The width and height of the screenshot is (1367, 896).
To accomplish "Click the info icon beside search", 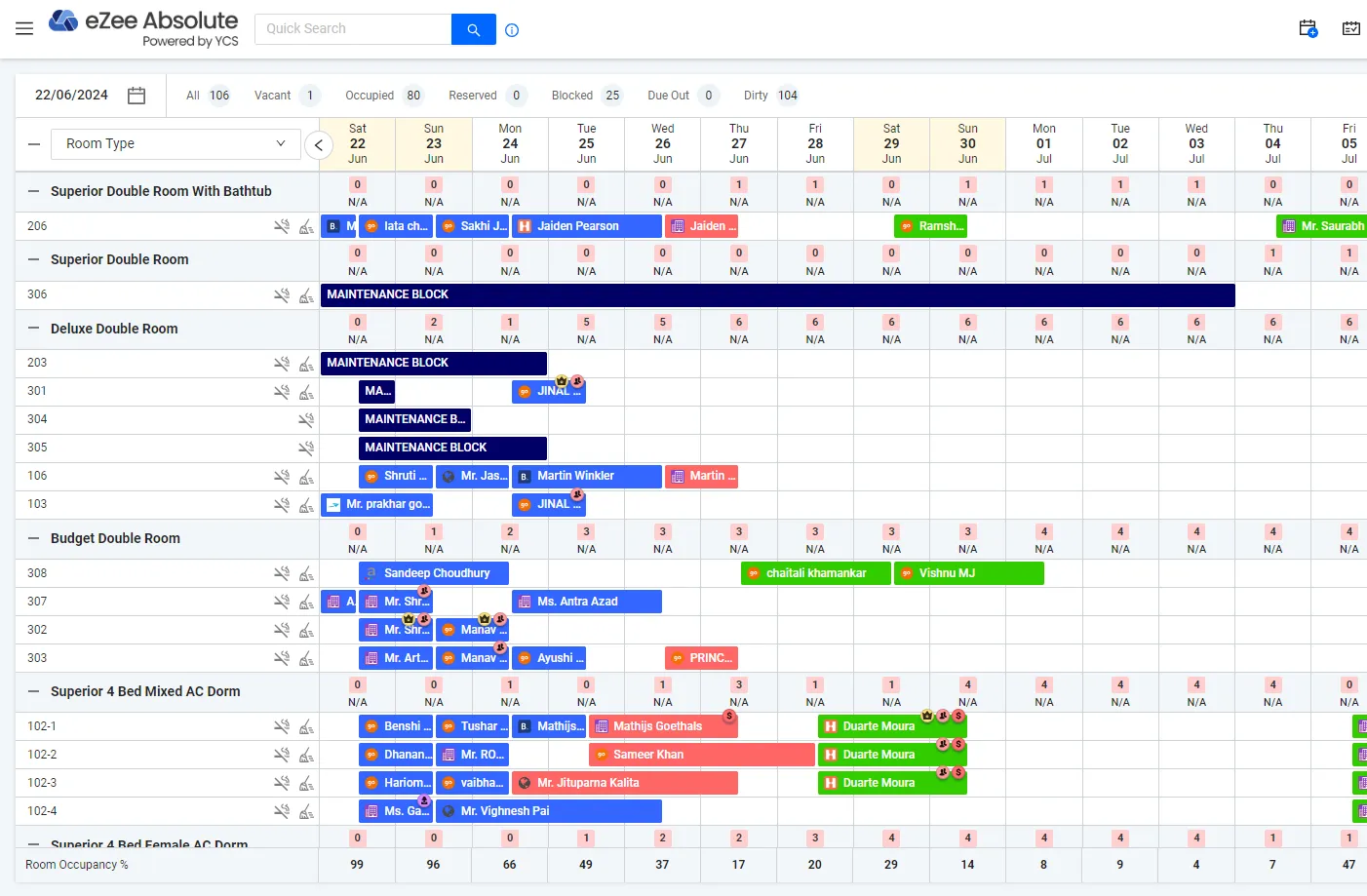I will [512, 30].
